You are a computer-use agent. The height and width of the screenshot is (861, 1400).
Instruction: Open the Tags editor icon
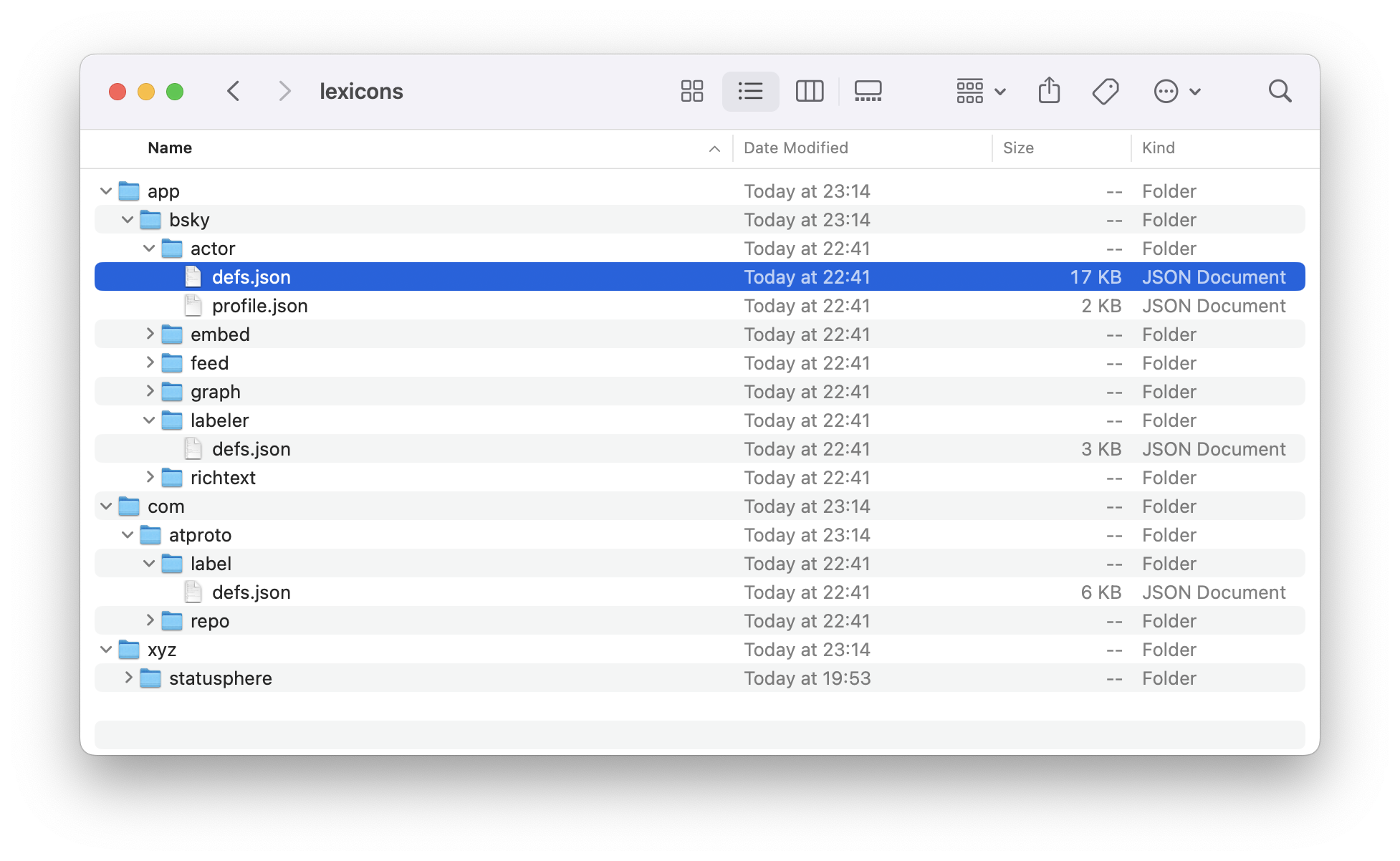[1105, 91]
